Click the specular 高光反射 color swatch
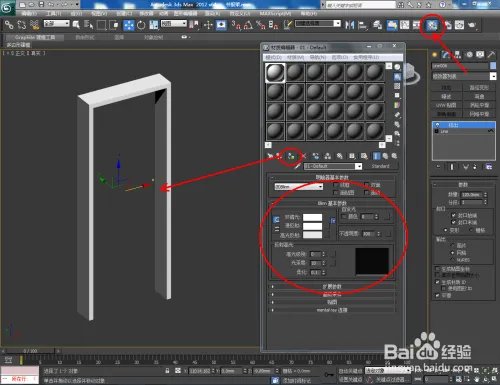500x385 pixels. (x=312, y=235)
